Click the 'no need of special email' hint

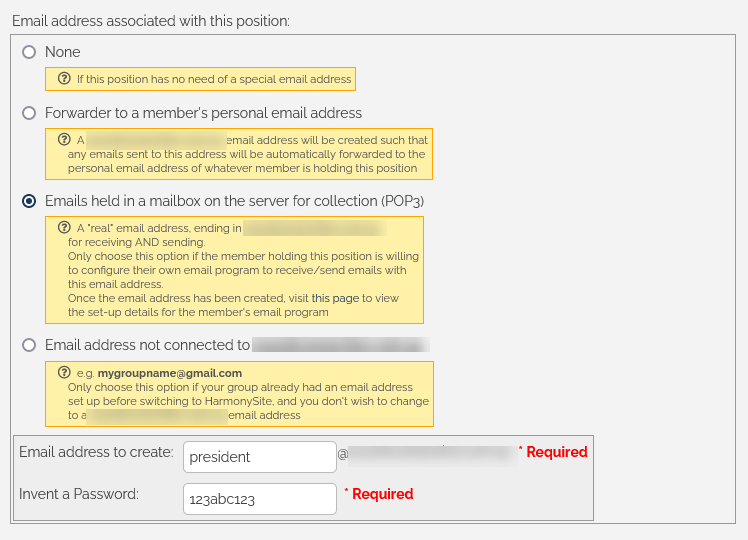tap(214, 79)
